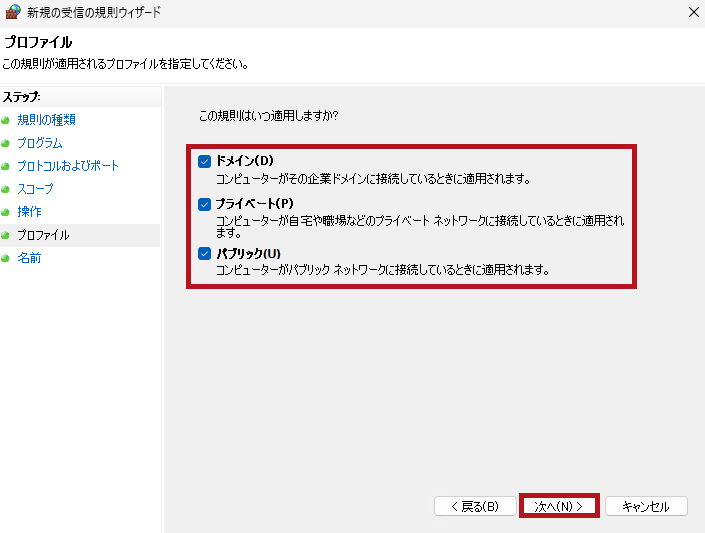Click the green bullet beside 規則の種類
This screenshot has width=705, height=533.
click(x=5, y=120)
